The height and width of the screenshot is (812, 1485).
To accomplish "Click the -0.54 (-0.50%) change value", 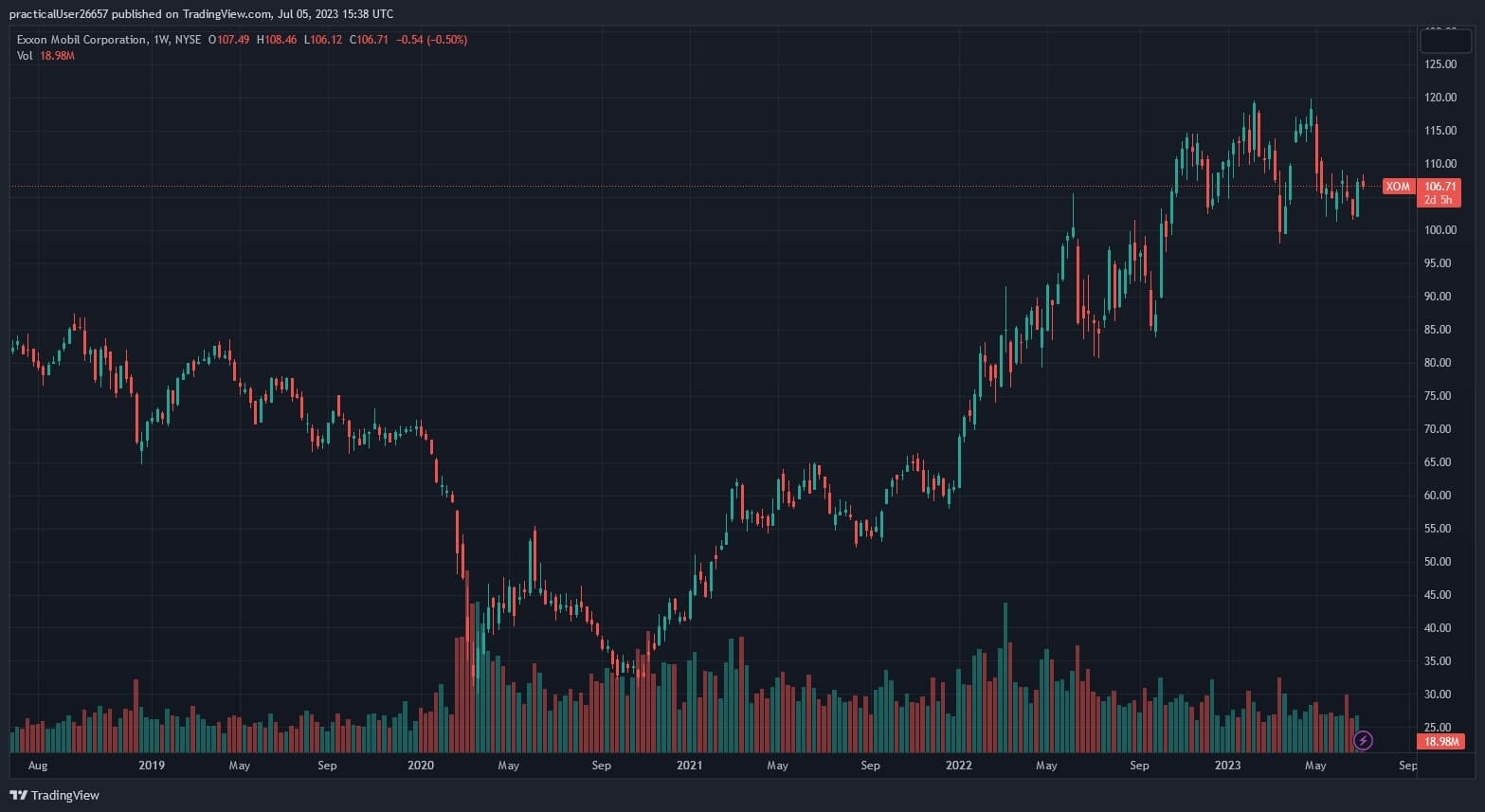I will tap(432, 40).
